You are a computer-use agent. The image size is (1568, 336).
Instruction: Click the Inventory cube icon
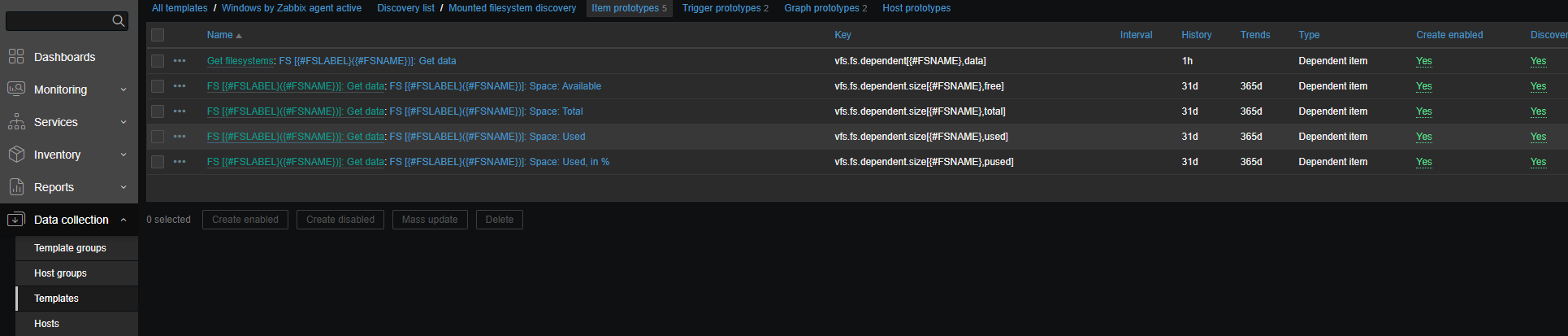[x=16, y=154]
